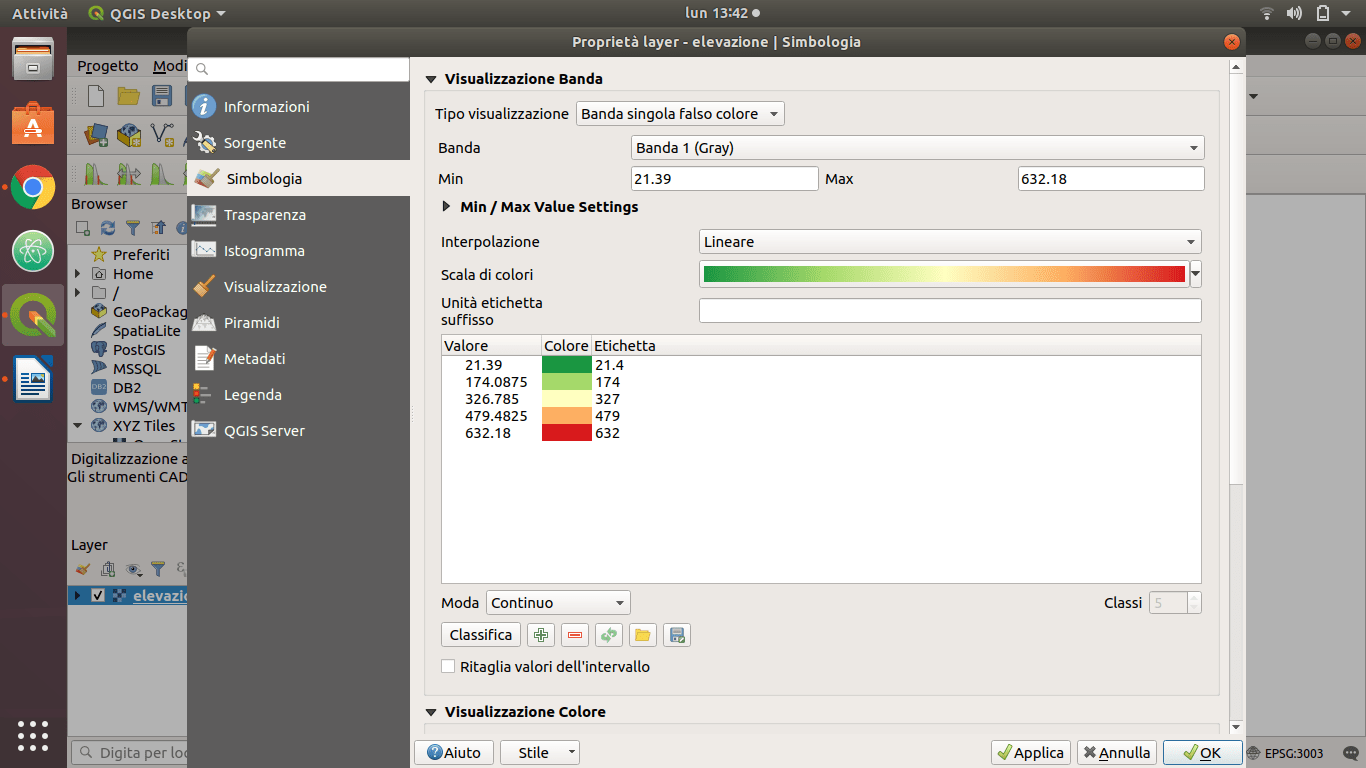Open the Stile dropdown button
Viewport: 1366px width, 768px height.
(540, 753)
